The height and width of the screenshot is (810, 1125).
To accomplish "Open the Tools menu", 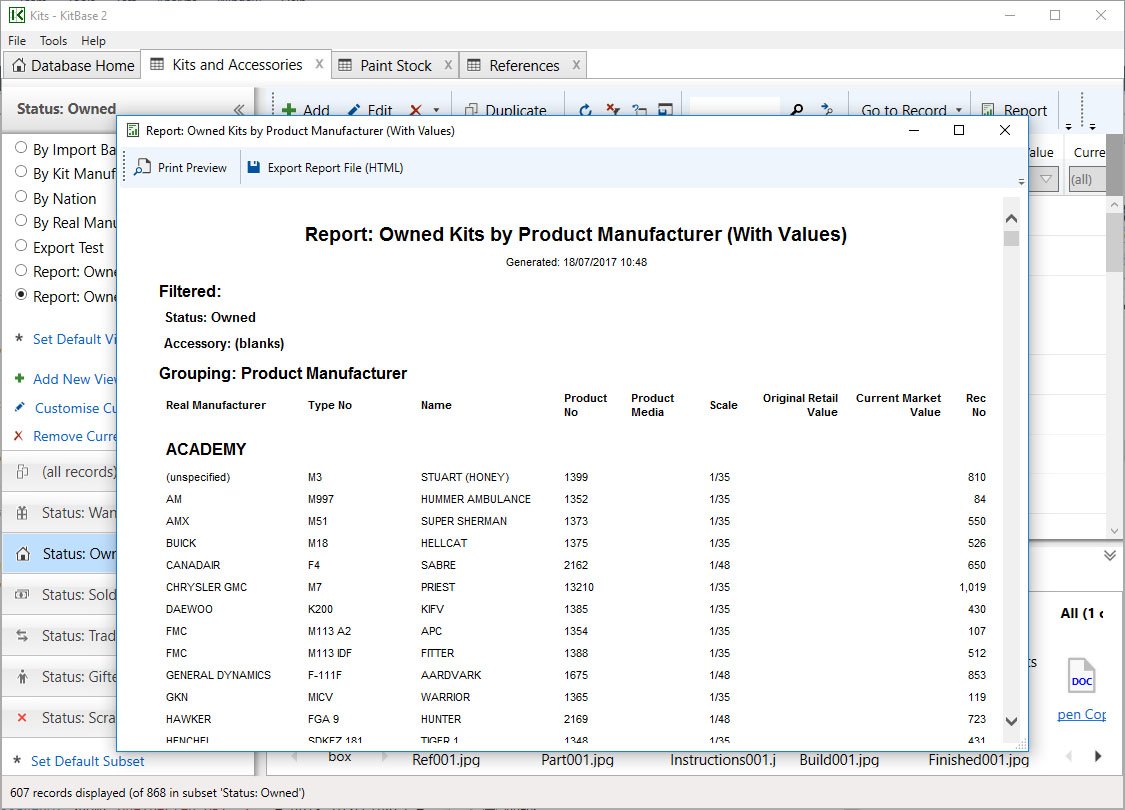I will 53,41.
